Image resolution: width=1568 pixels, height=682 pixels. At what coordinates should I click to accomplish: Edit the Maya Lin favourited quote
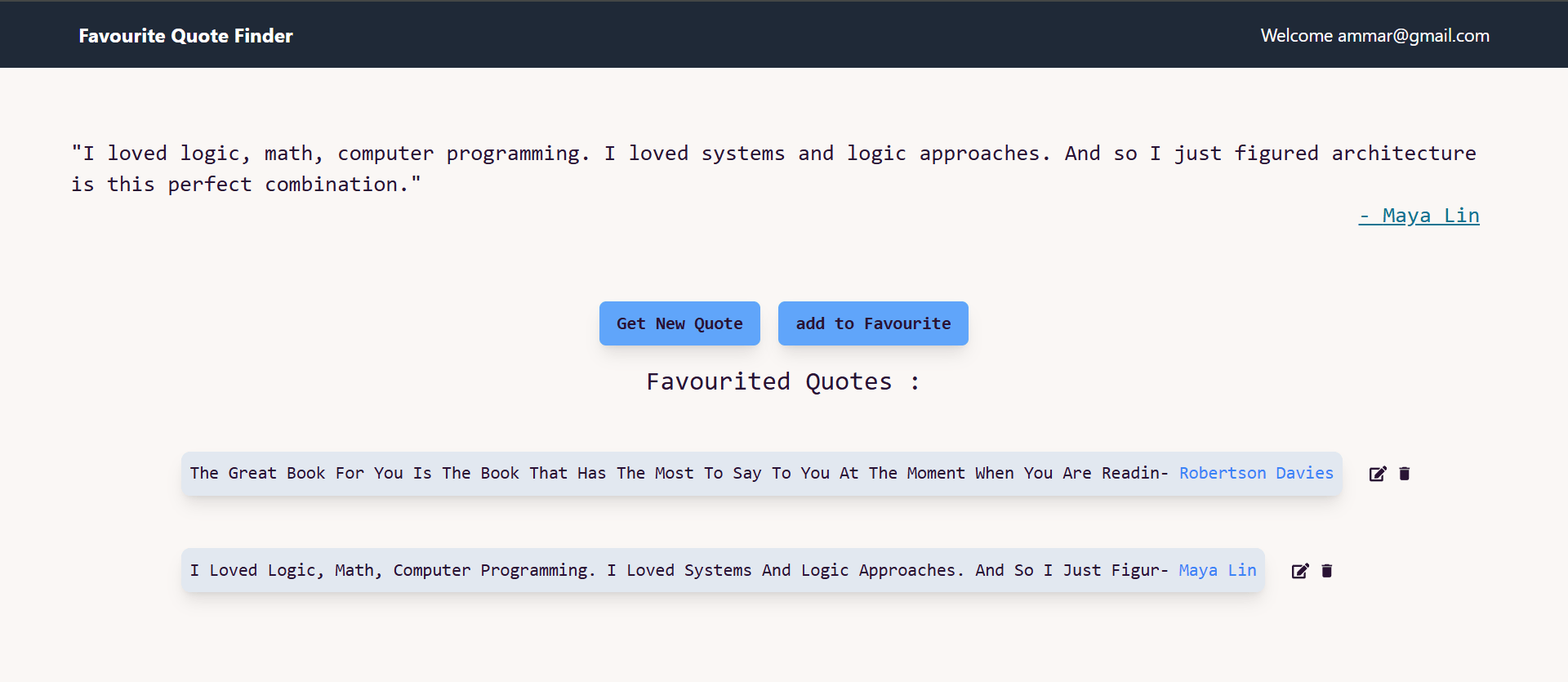click(x=1299, y=571)
